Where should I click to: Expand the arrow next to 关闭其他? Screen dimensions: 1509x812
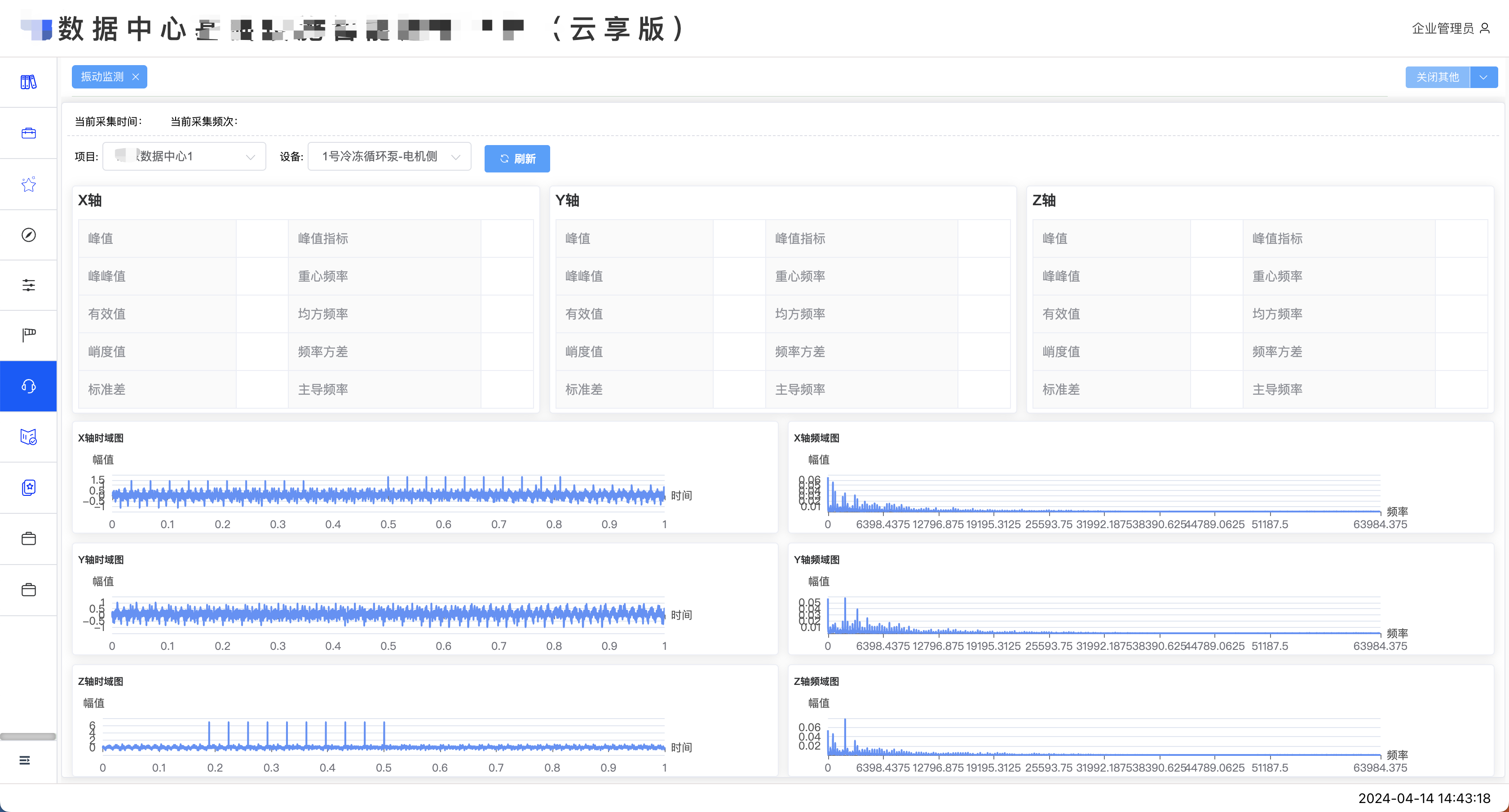point(1483,77)
